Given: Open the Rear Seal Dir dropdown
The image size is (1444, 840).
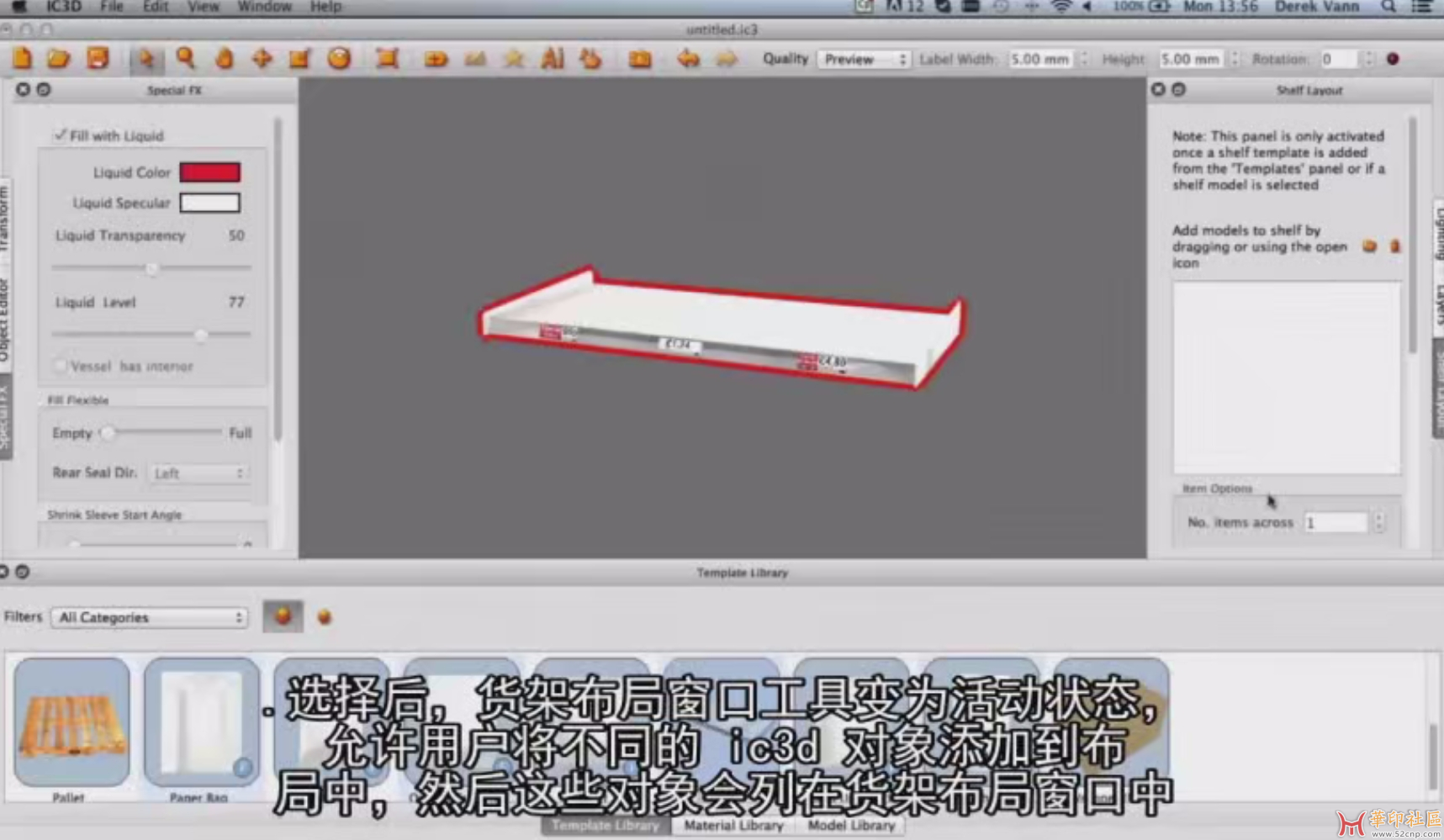Looking at the screenshot, I should (x=198, y=473).
